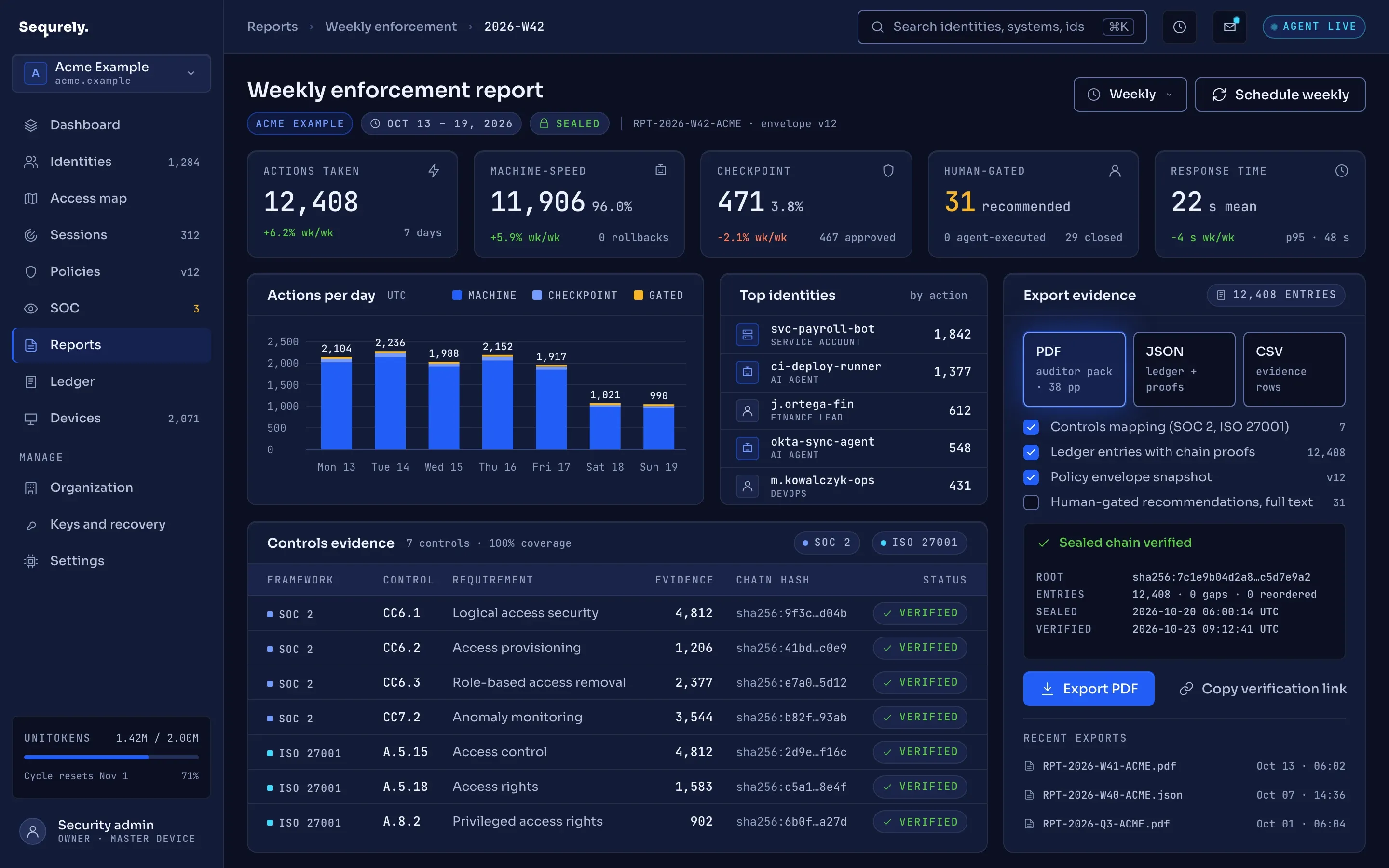Click the Schedule weekly button
1389x868 pixels.
[x=1280, y=94]
